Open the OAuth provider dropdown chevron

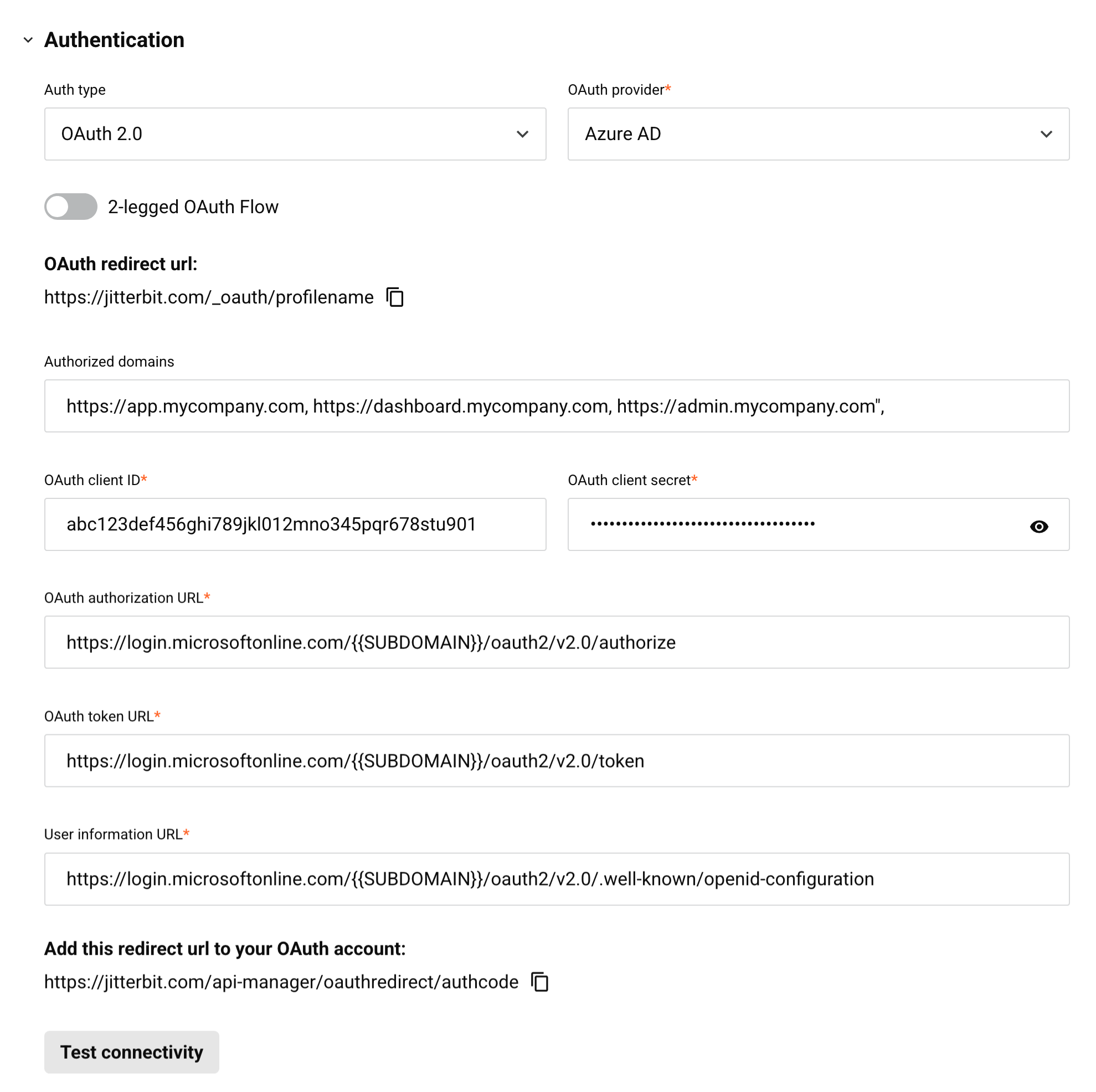[x=1047, y=135]
